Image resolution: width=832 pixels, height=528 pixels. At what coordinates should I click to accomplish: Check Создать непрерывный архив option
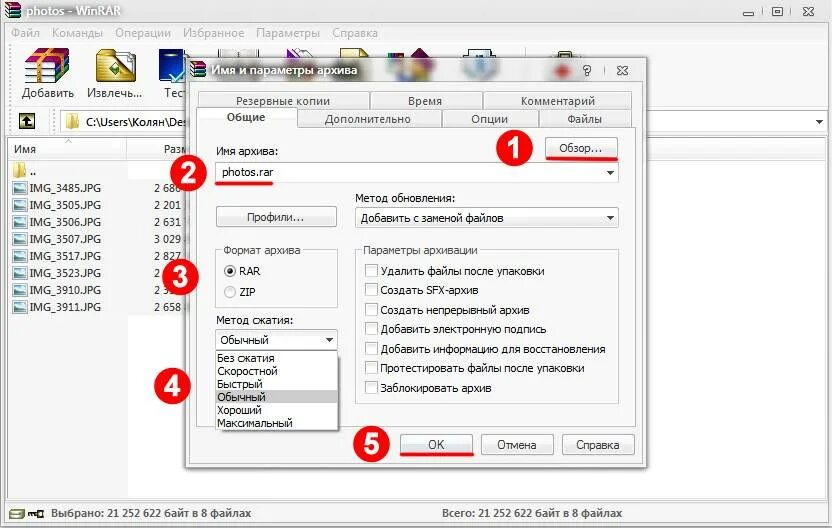click(x=371, y=309)
